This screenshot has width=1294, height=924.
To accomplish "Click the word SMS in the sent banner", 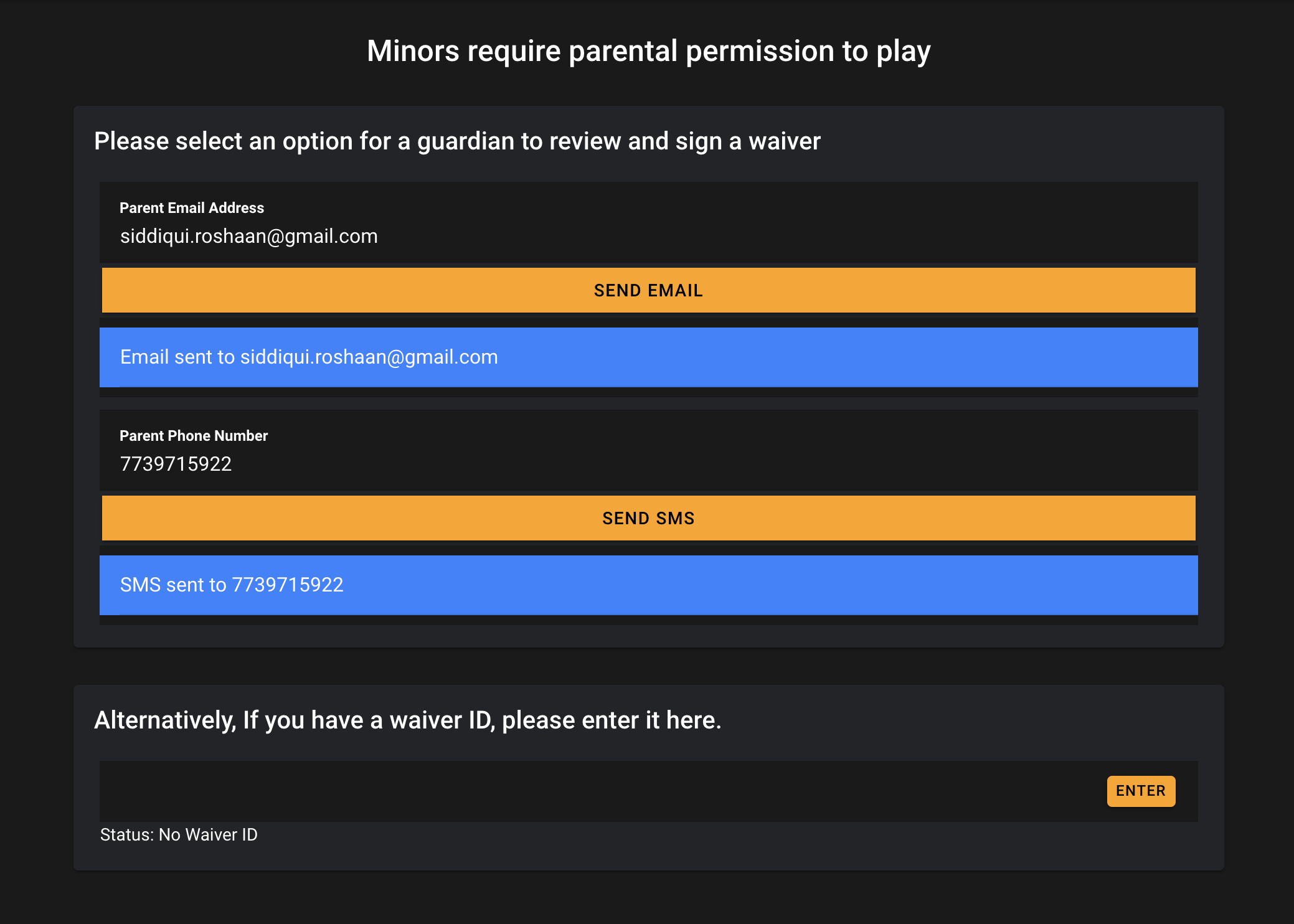I will click(141, 585).
